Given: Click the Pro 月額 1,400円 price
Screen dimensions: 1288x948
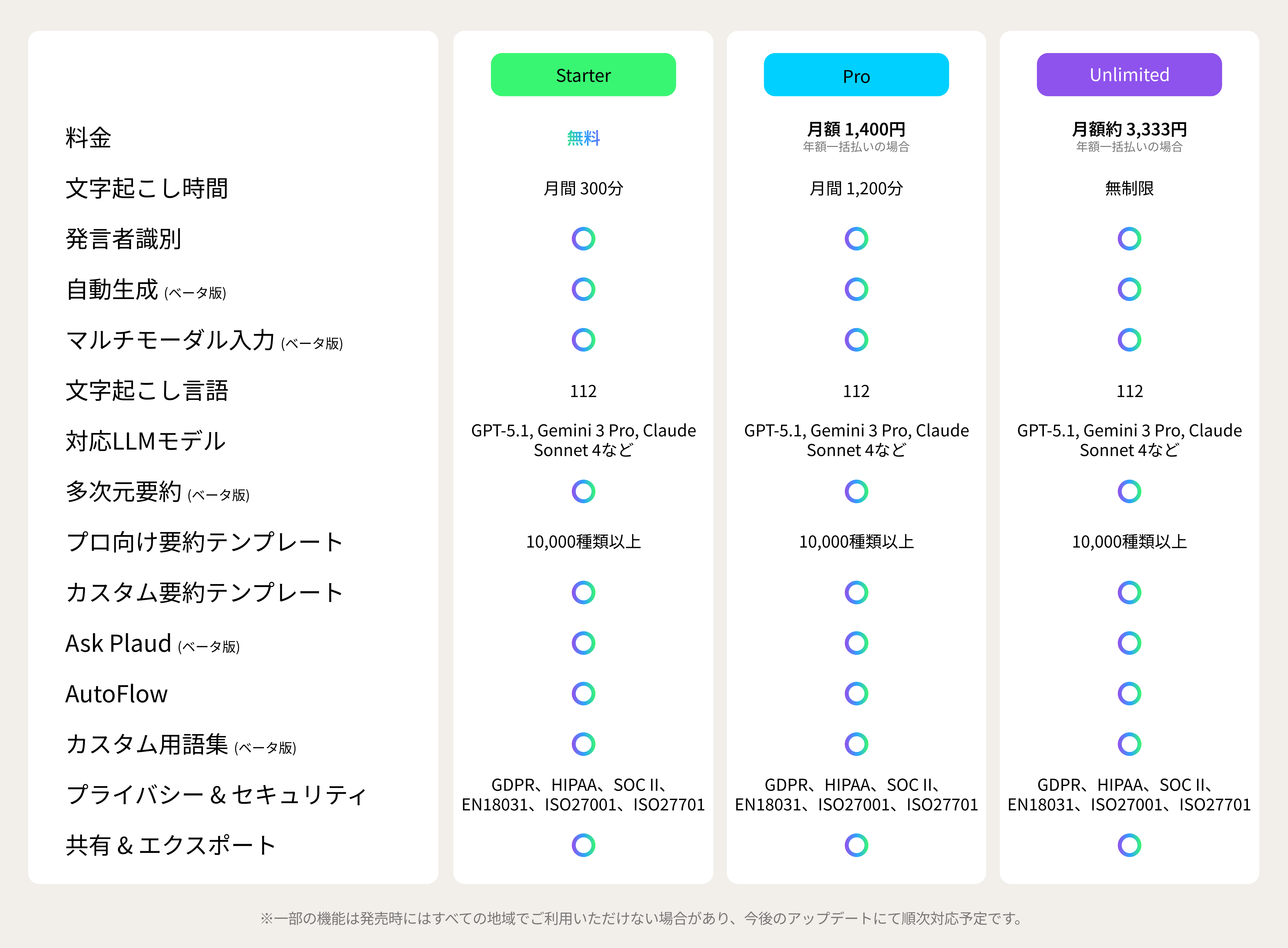Looking at the screenshot, I should [x=856, y=129].
